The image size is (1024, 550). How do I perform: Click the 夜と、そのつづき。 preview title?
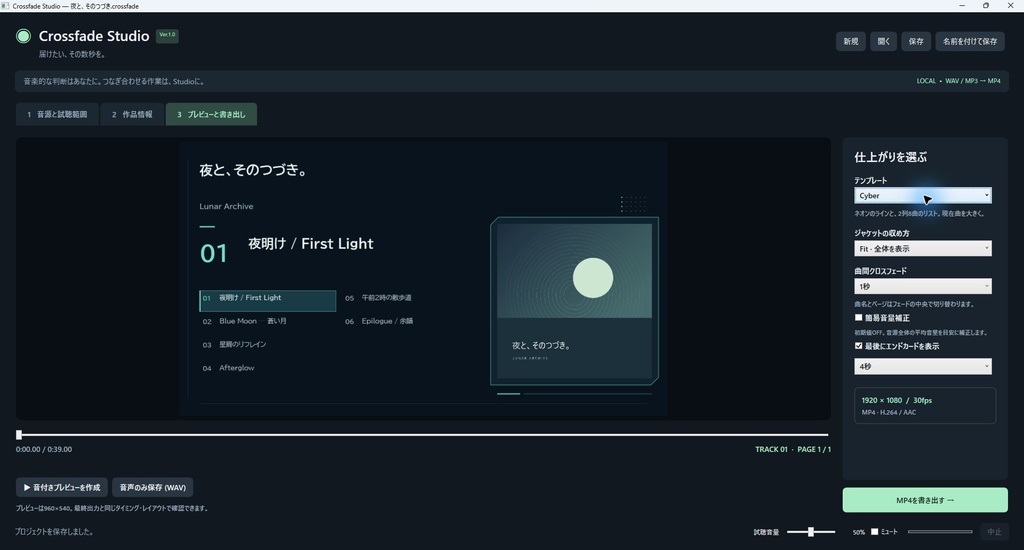(x=253, y=170)
